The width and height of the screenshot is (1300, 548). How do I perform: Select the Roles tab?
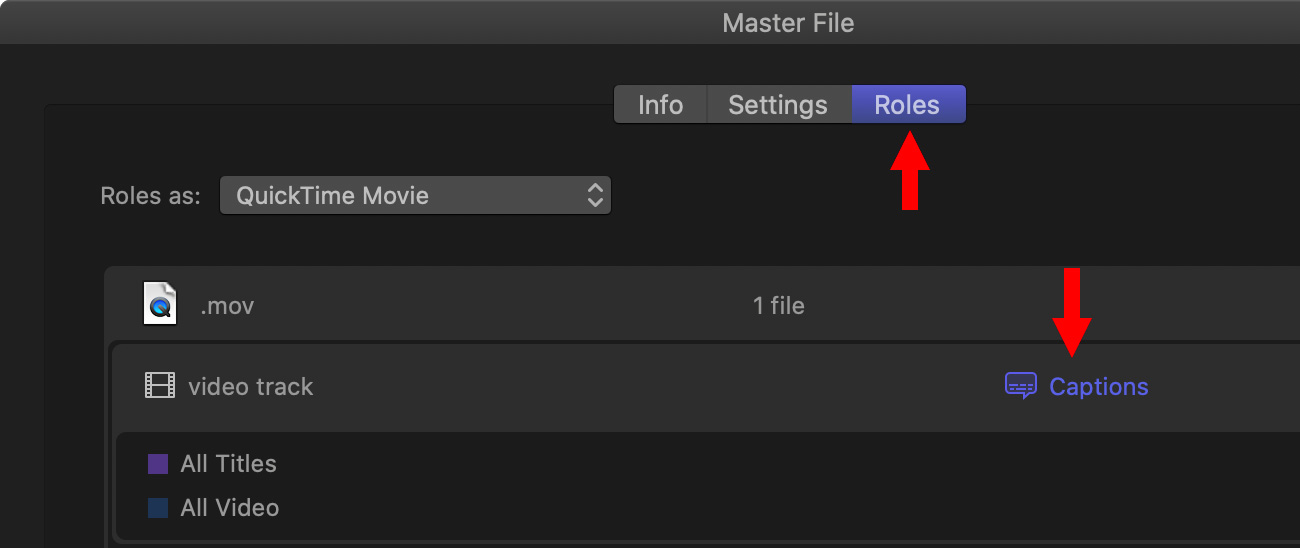(x=907, y=105)
